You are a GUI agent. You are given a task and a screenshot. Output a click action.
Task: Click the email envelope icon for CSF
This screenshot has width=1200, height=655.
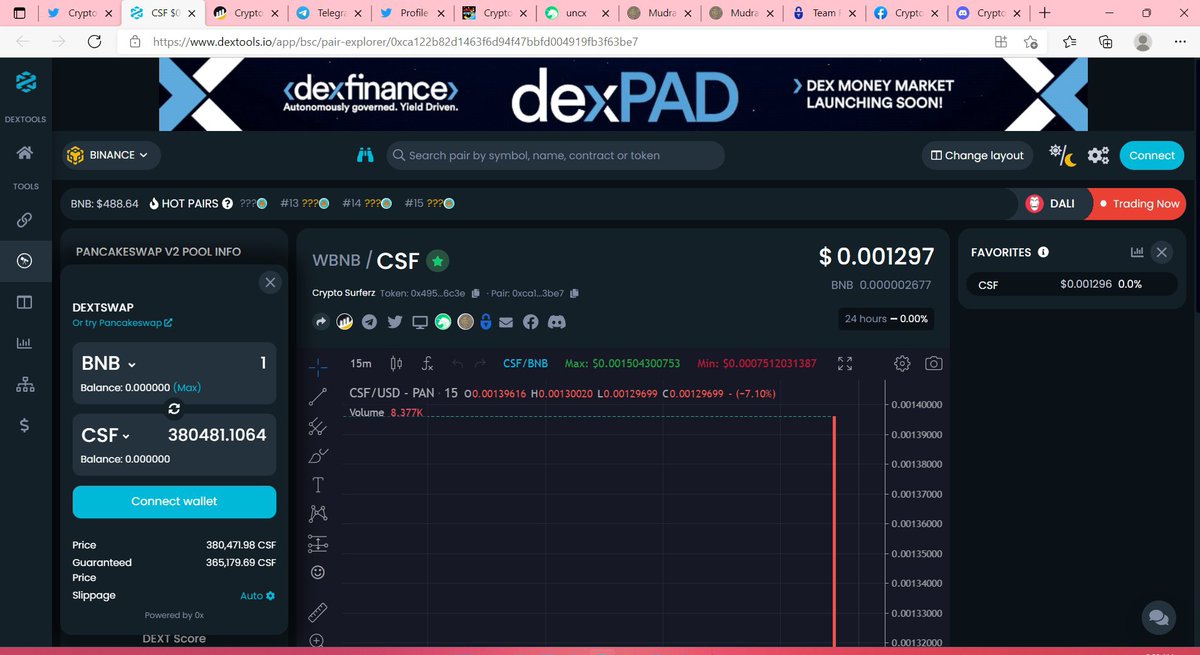click(x=506, y=322)
